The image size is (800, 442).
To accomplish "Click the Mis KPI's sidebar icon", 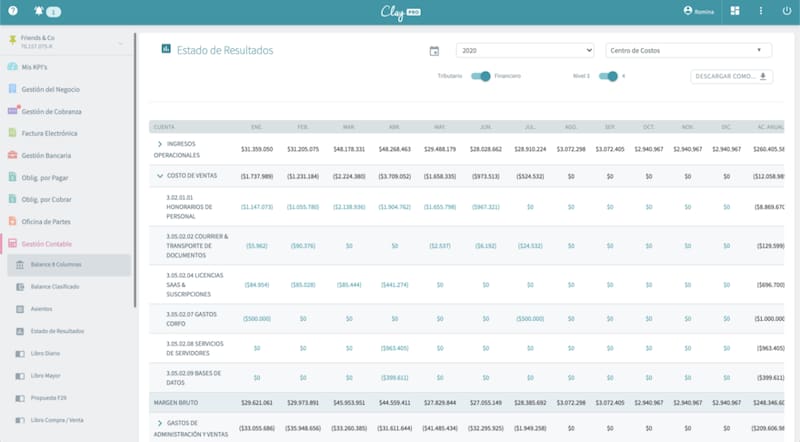I will point(12,67).
